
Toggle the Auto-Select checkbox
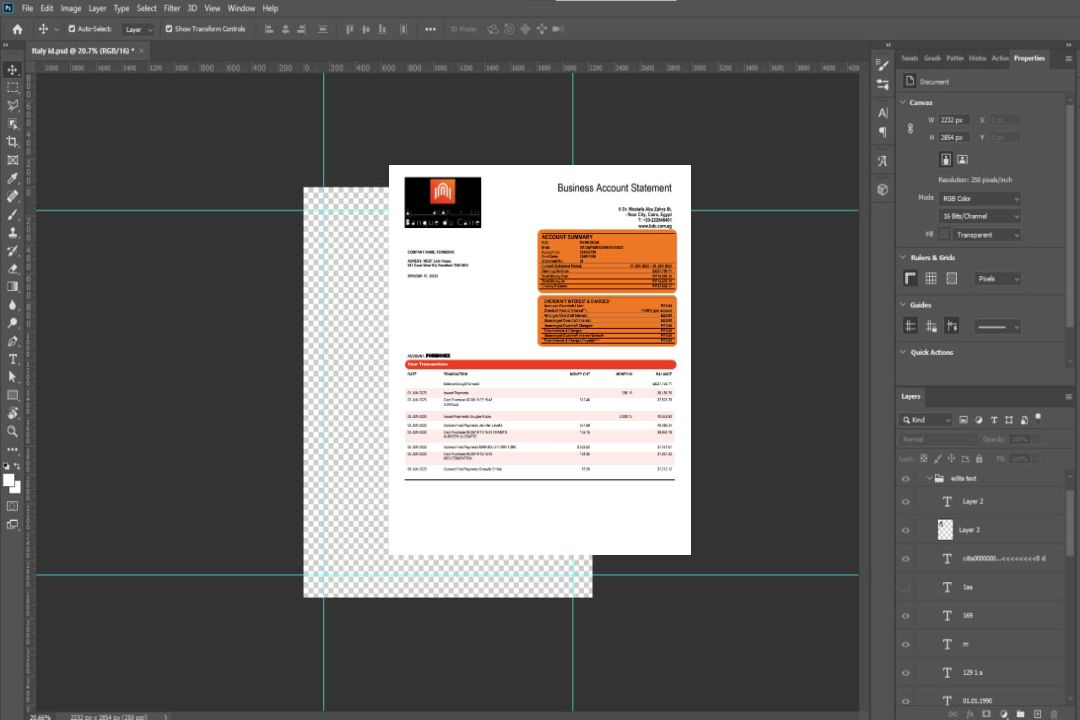click(x=71, y=29)
